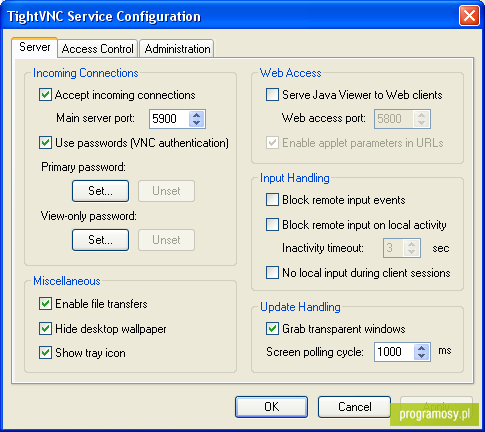Screen dimensions: 485x432
Task: Click the Main server port field 5900
Action: (169, 119)
